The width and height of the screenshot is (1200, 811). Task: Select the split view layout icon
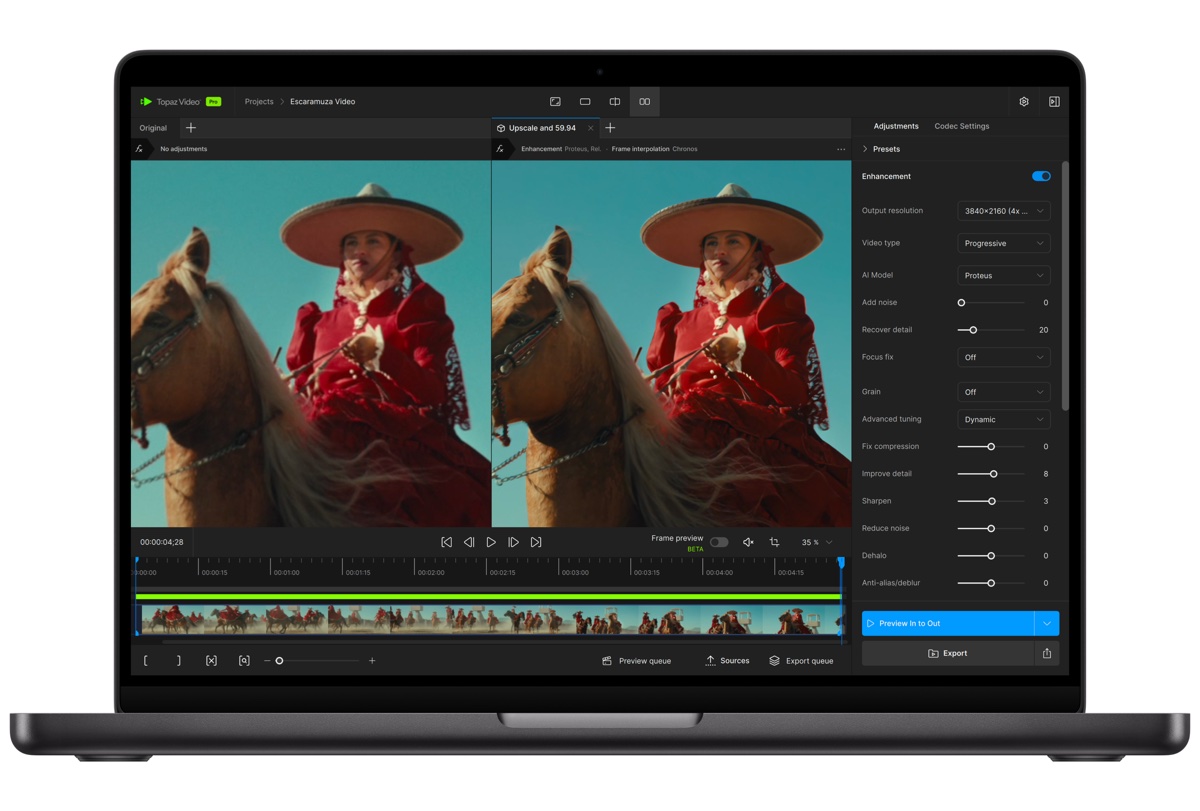click(615, 102)
